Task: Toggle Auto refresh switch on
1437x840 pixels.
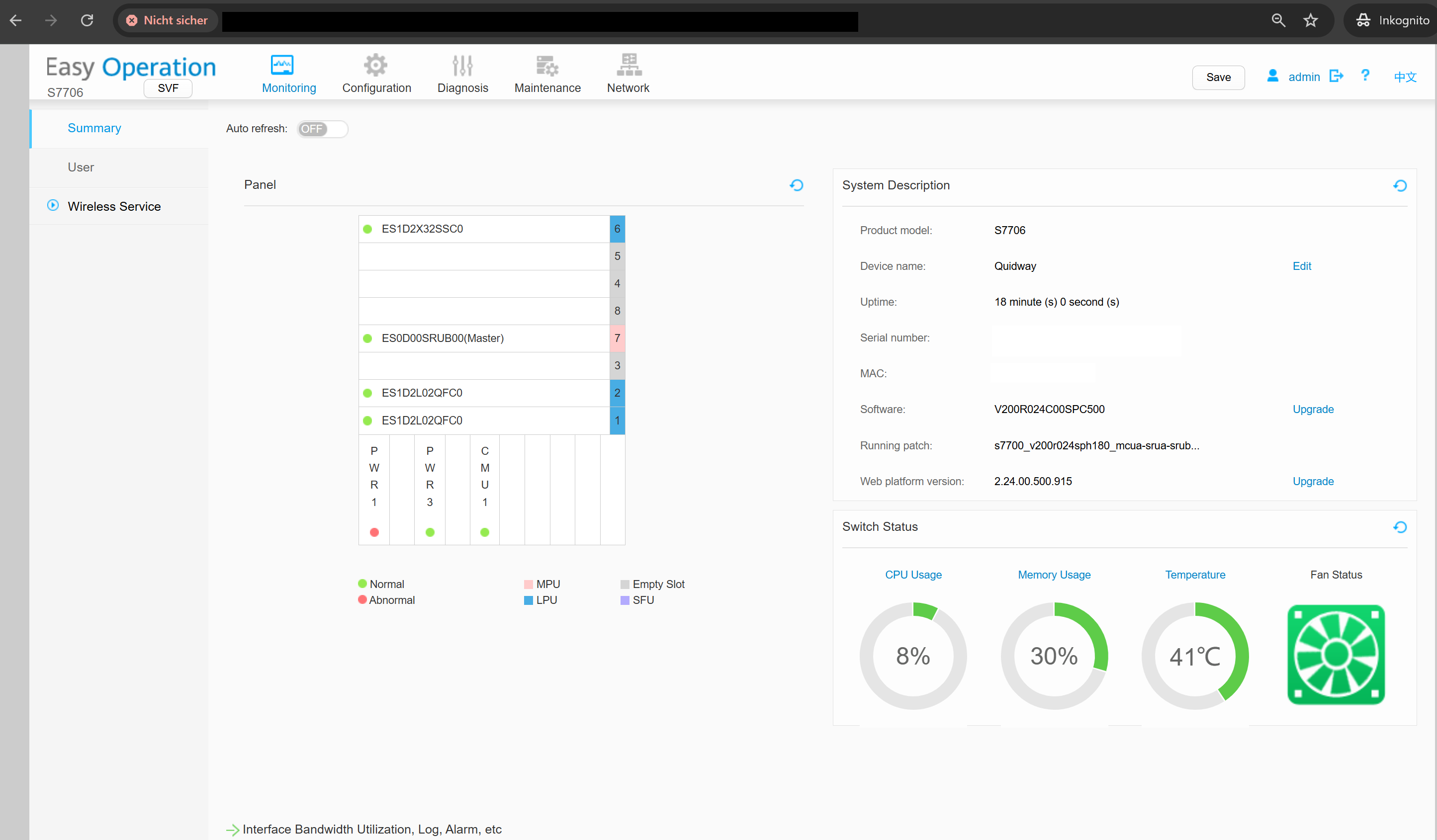Action: click(322, 129)
